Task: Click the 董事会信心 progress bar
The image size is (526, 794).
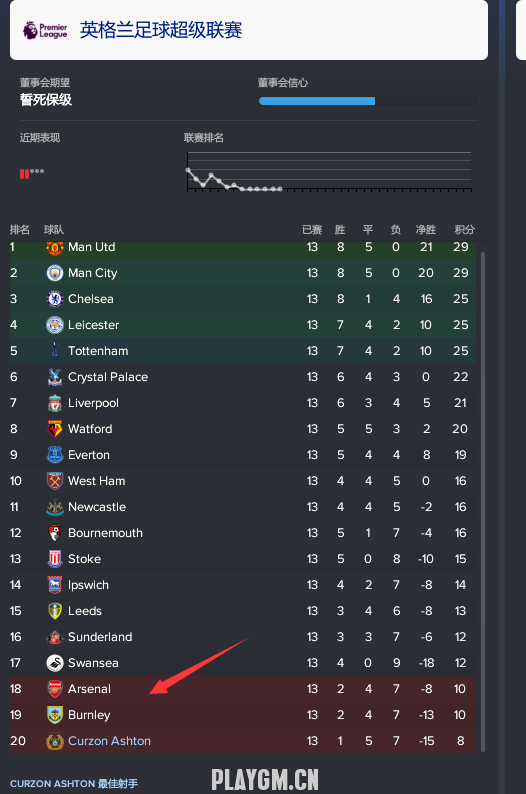Action: tap(368, 101)
